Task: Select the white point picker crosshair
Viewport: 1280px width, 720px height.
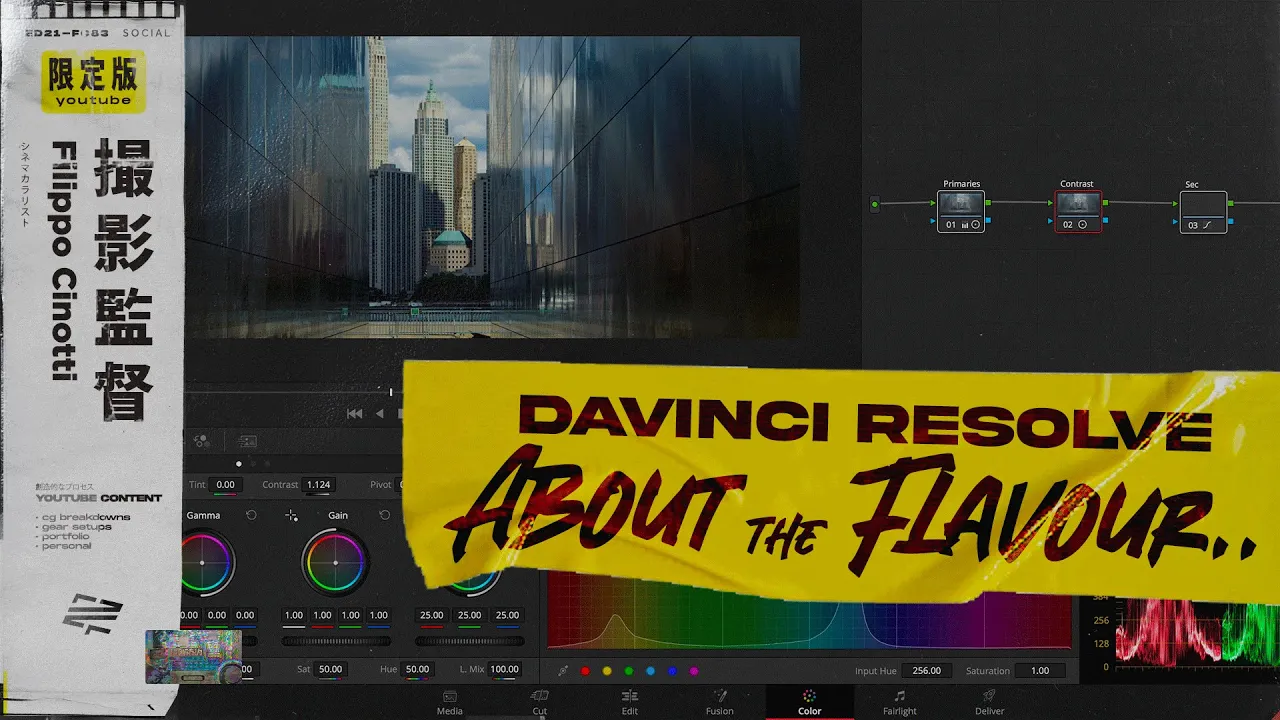Action: pos(291,515)
